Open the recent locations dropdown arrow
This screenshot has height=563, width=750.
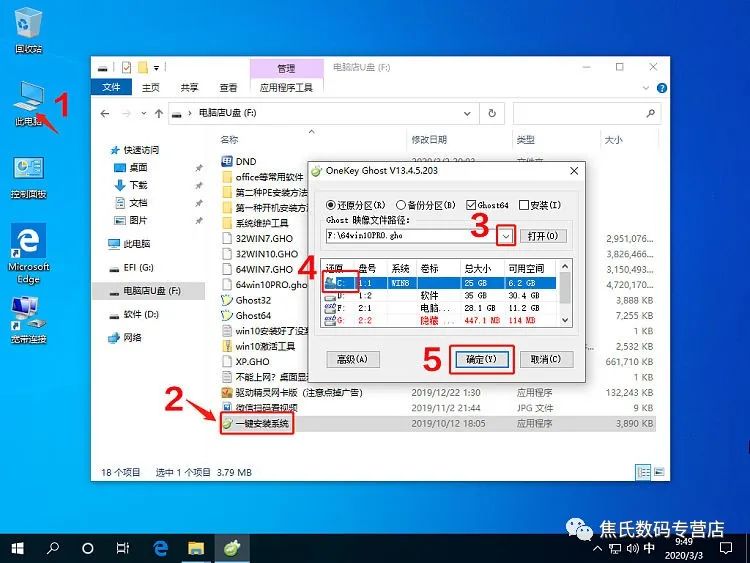144,113
